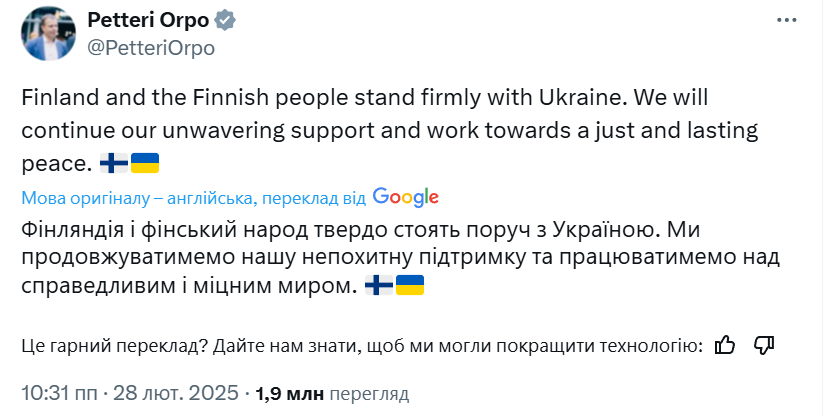Click the thumbs down translation feedback icon
The height and width of the screenshot is (416, 827).
764,345
